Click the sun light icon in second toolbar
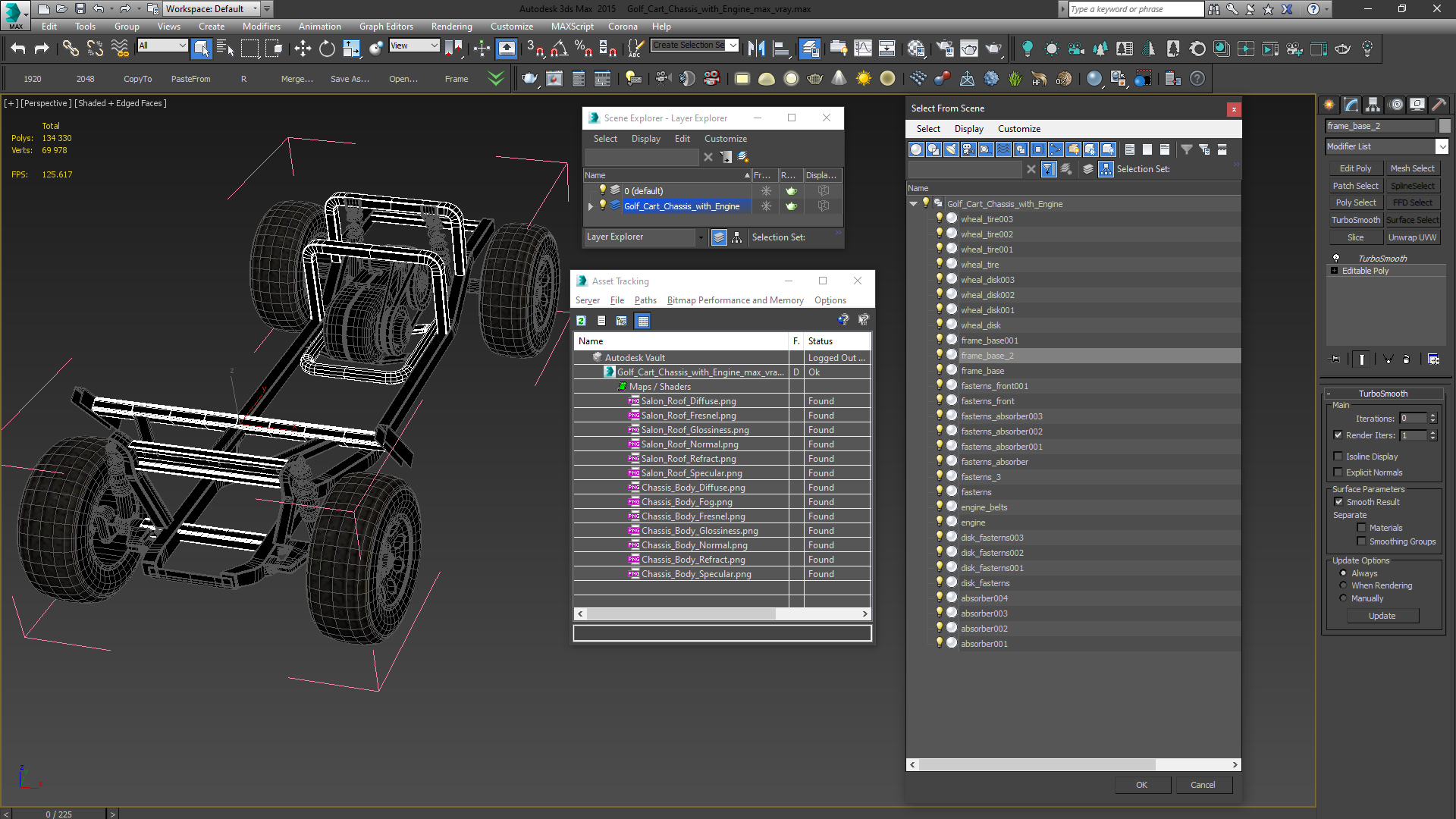The image size is (1456, 819). (x=863, y=78)
